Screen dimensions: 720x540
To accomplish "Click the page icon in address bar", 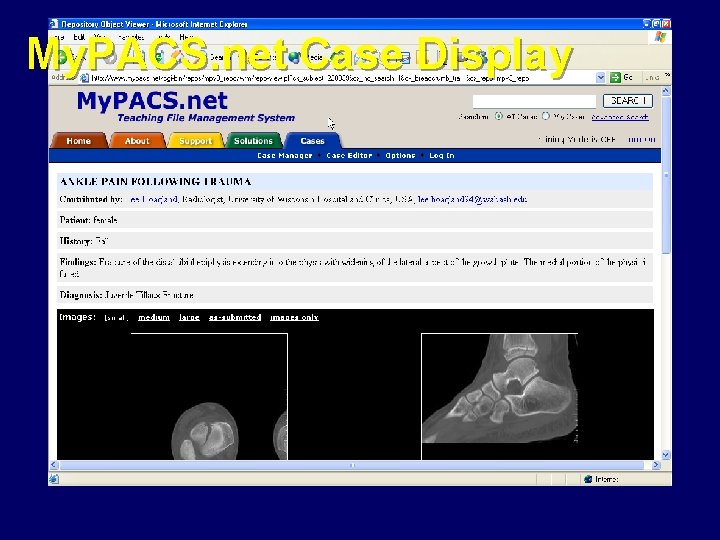I will 84,78.
